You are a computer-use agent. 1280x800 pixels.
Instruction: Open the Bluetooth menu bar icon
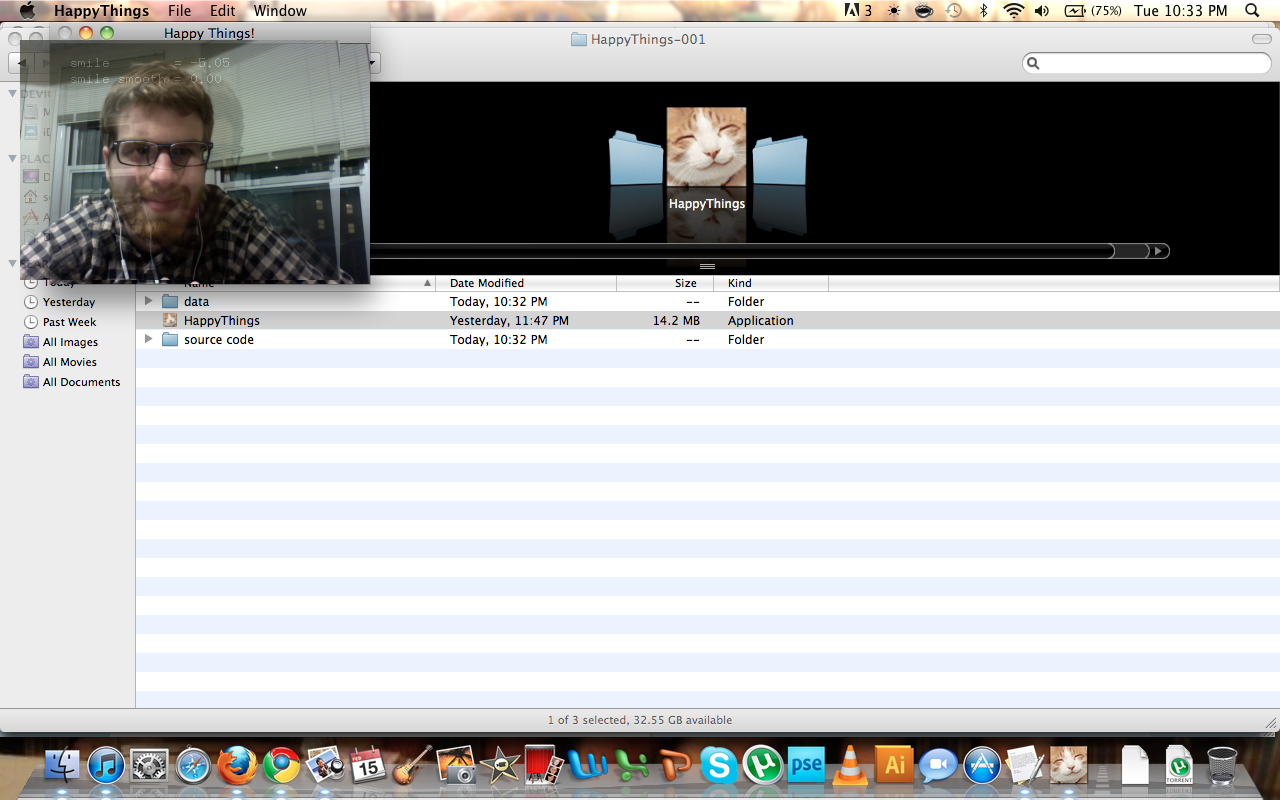983,11
